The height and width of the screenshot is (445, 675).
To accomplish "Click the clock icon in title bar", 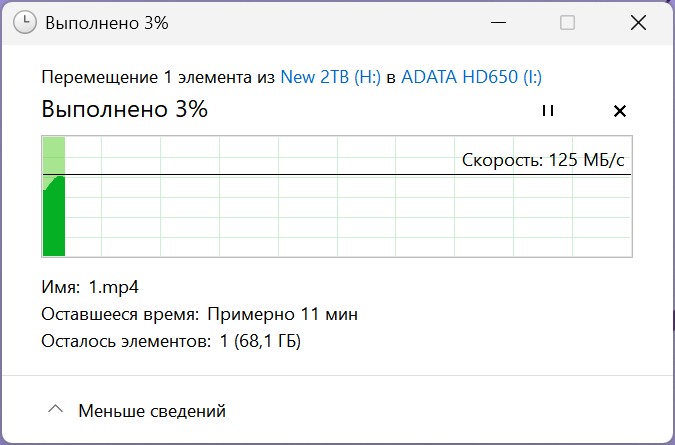I will pyautogui.click(x=25, y=22).
